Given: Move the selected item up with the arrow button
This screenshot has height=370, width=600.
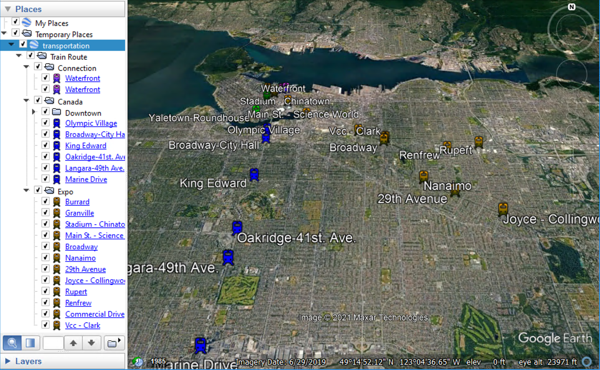Looking at the screenshot, I should (73, 343).
